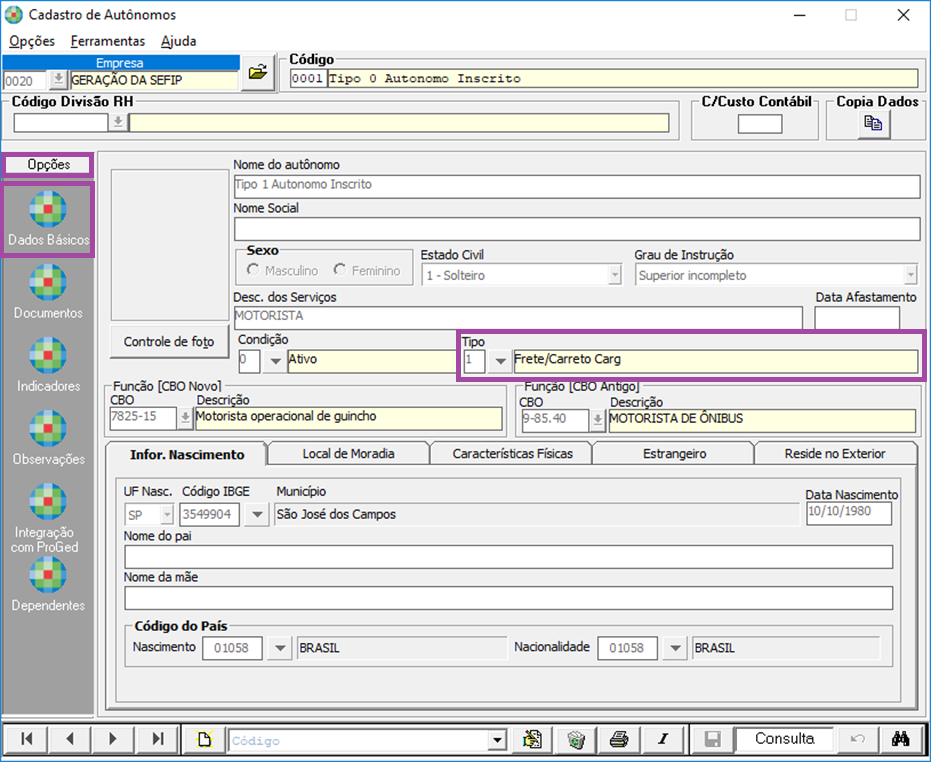The height and width of the screenshot is (762, 931).
Task: Click the Opções sidebar header button
Action: point(48,165)
